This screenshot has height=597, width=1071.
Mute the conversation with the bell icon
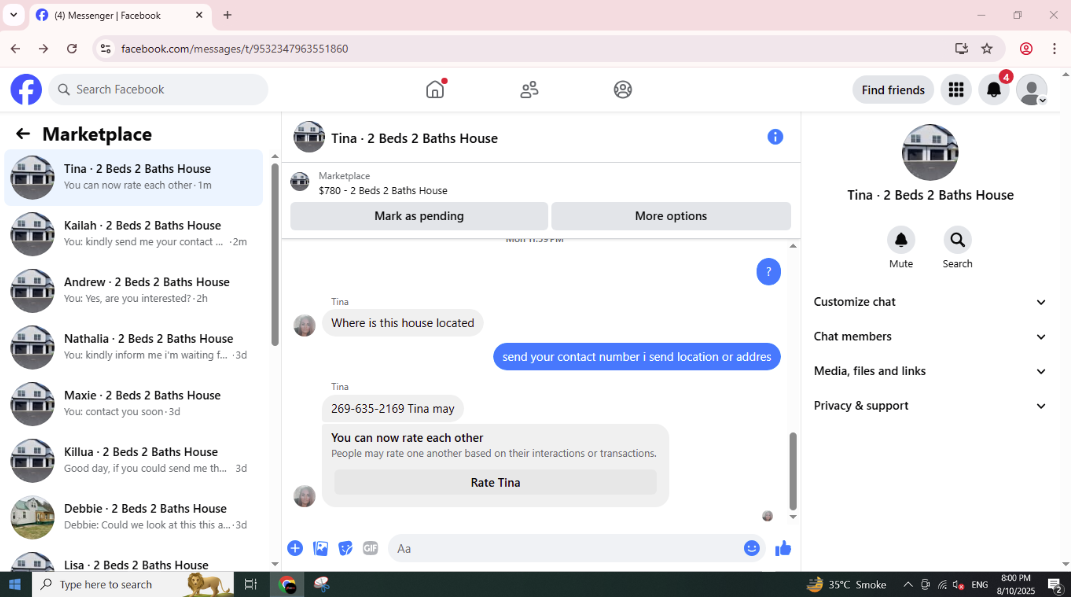[x=901, y=240]
